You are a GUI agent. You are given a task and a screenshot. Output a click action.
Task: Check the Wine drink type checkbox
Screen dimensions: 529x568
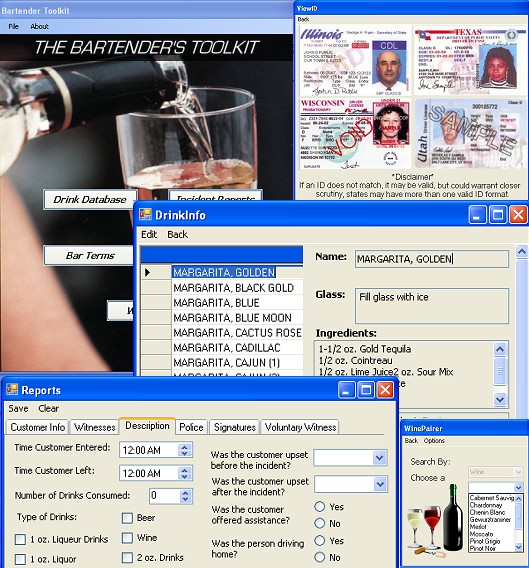point(127,538)
